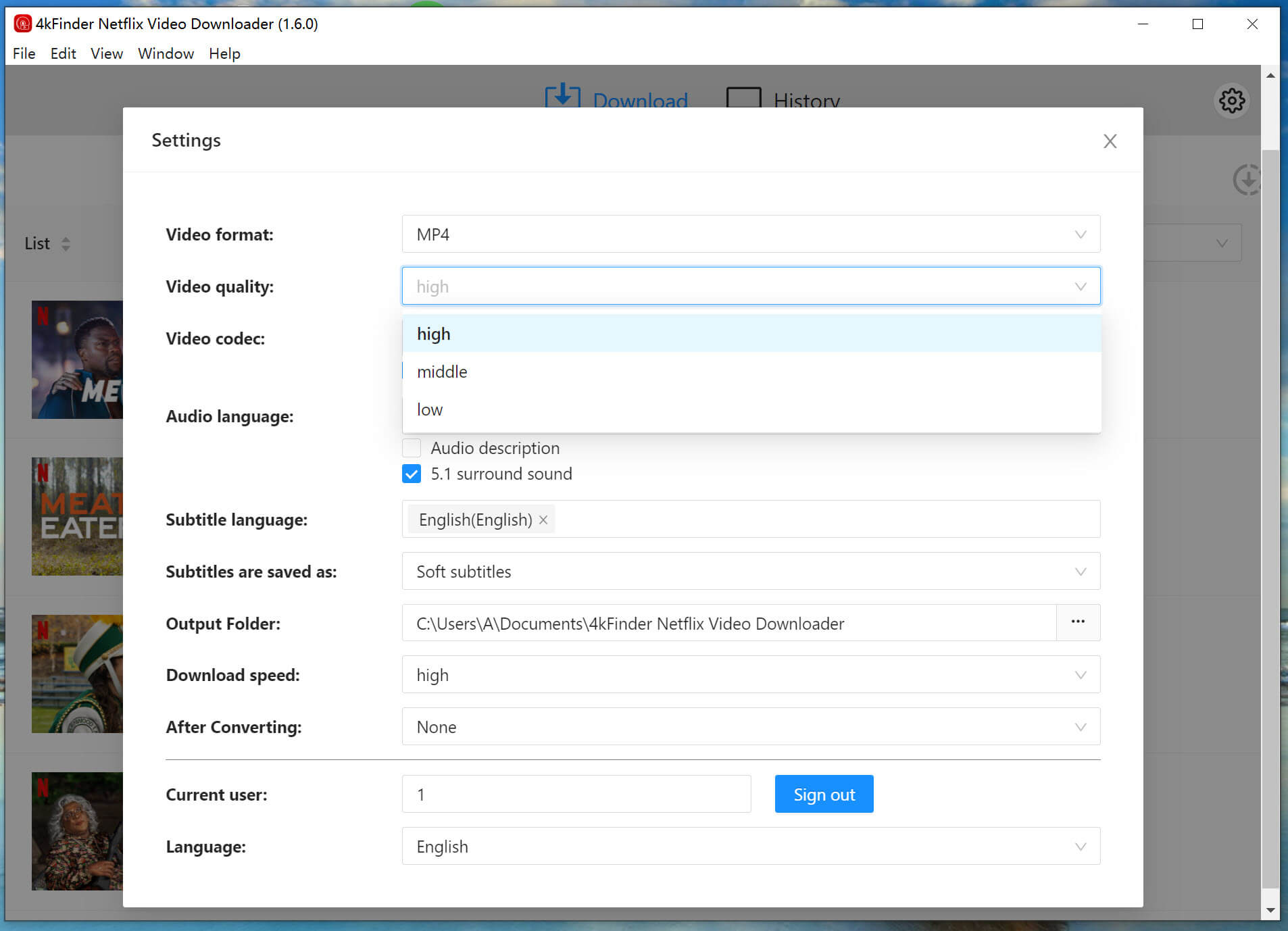Open the settings gear icon
This screenshot has width=1288, height=931.
(x=1232, y=101)
